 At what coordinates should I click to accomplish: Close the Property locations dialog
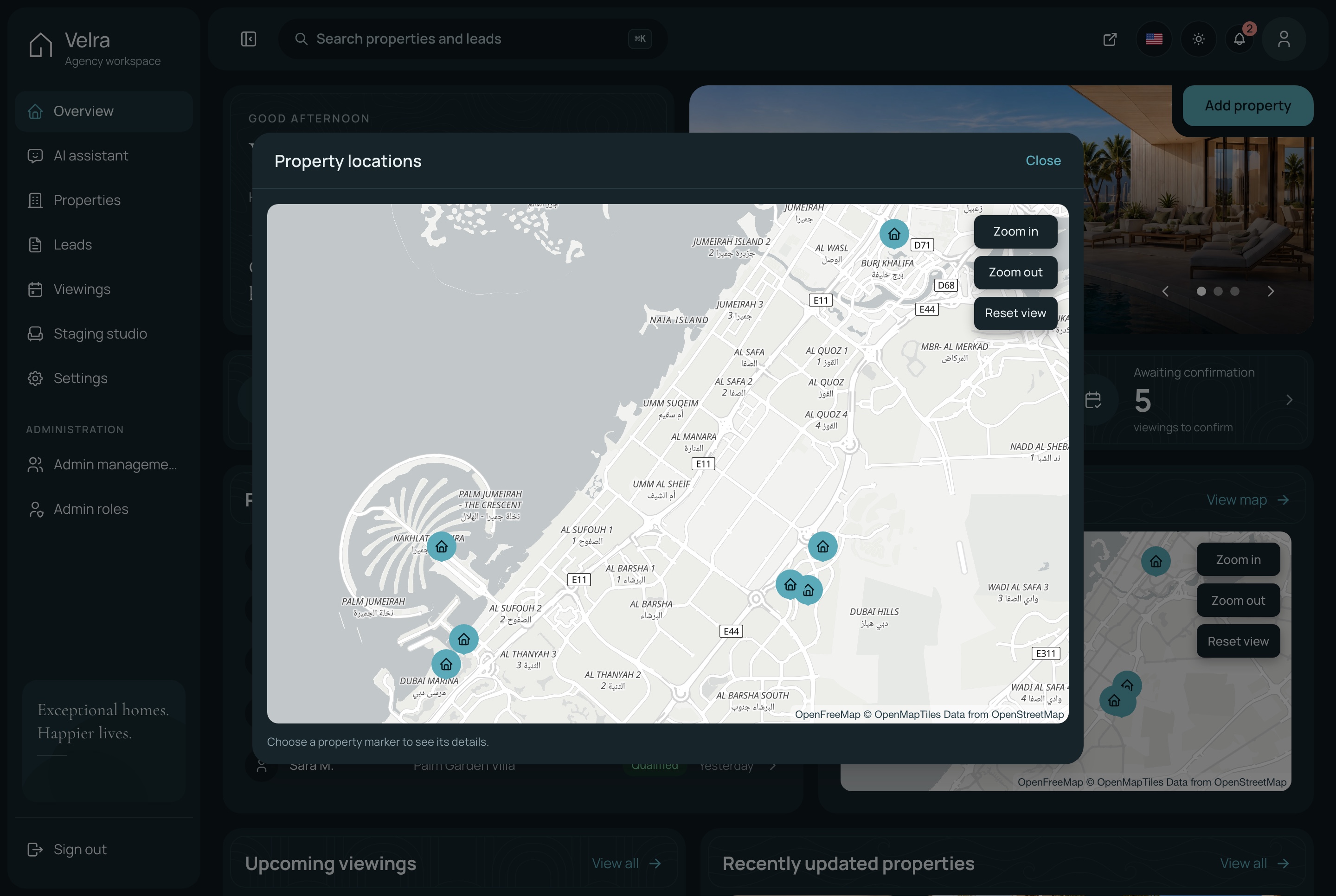pyautogui.click(x=1043, y=160)
